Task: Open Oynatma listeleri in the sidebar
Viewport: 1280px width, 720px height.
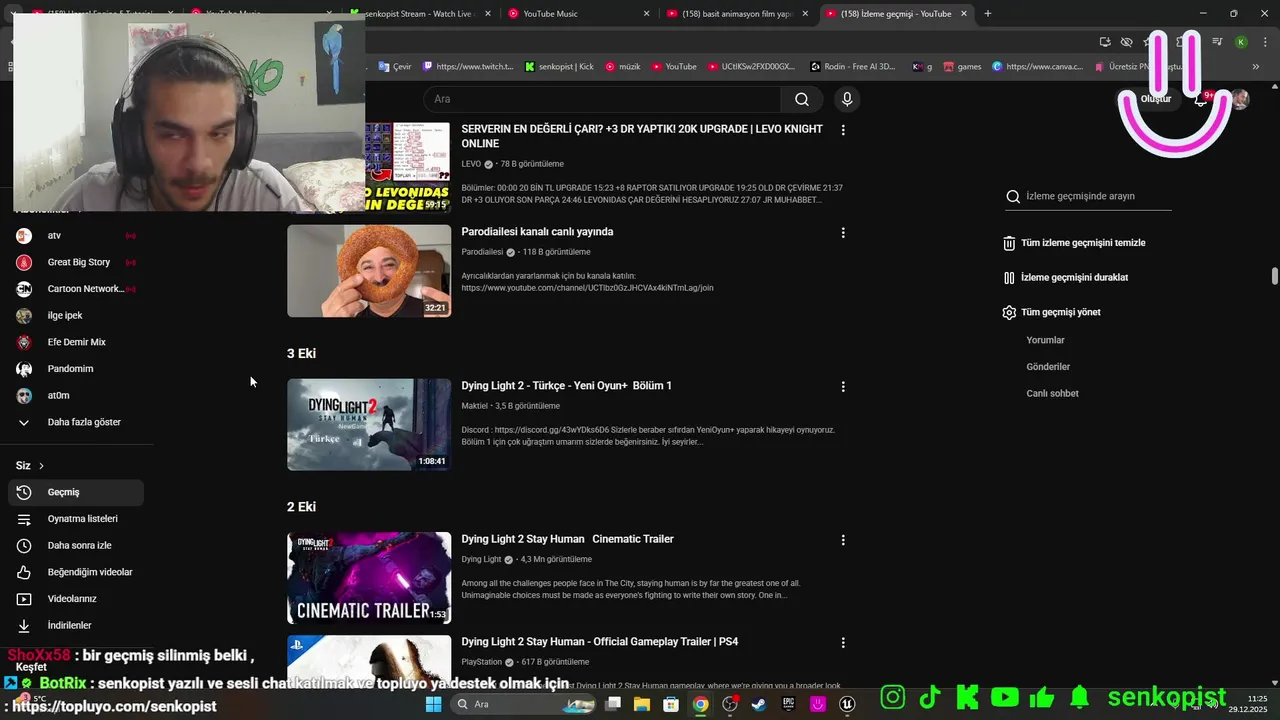Action: point(76,519)
